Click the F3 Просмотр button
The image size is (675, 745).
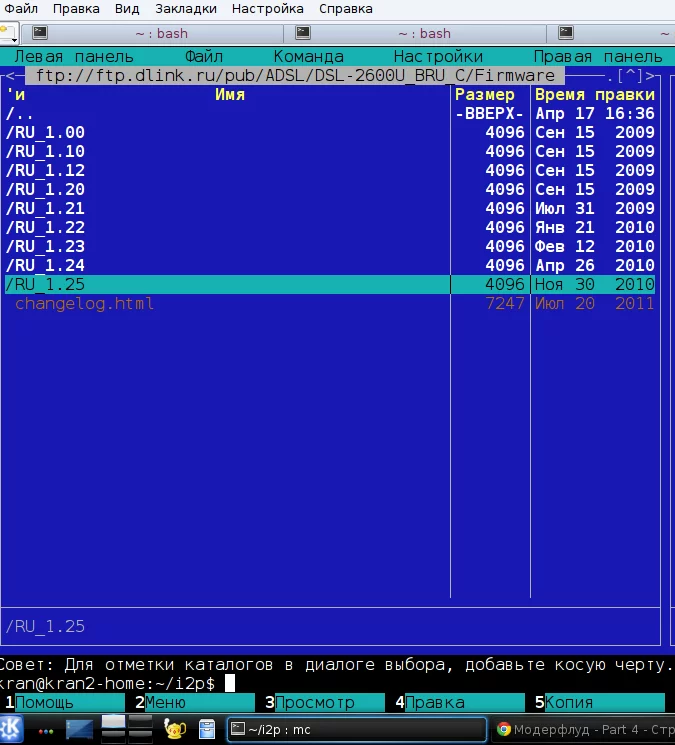324,702
